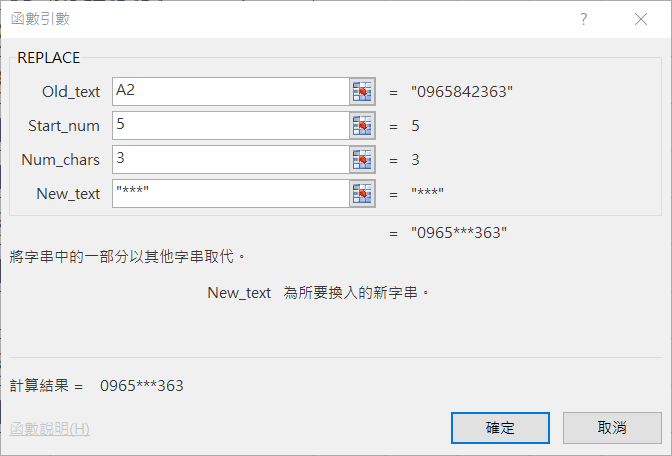Collapse dialog using Start_num range picker icon
The height and width of the screenshot is (456, 672).
coord(362,126)
